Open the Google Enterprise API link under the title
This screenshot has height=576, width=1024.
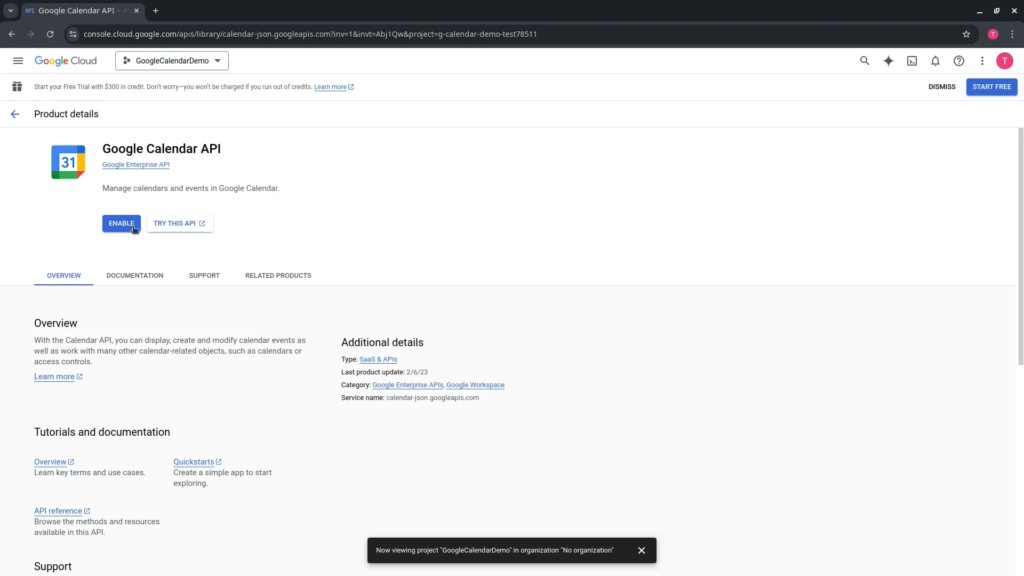pyautogui.click(x=136, y=165)
